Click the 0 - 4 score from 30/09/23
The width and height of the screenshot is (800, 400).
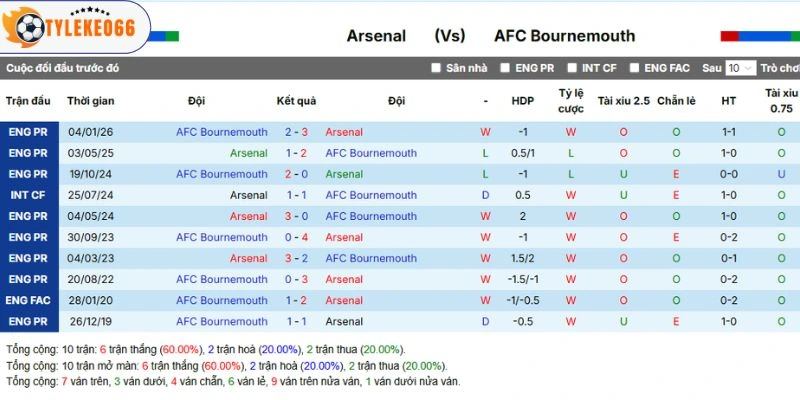[x=296, y=237]
